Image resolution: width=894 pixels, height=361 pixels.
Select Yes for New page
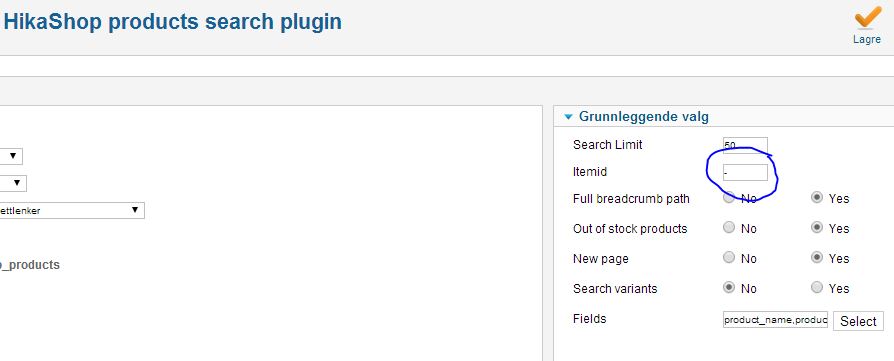point(817,258)
